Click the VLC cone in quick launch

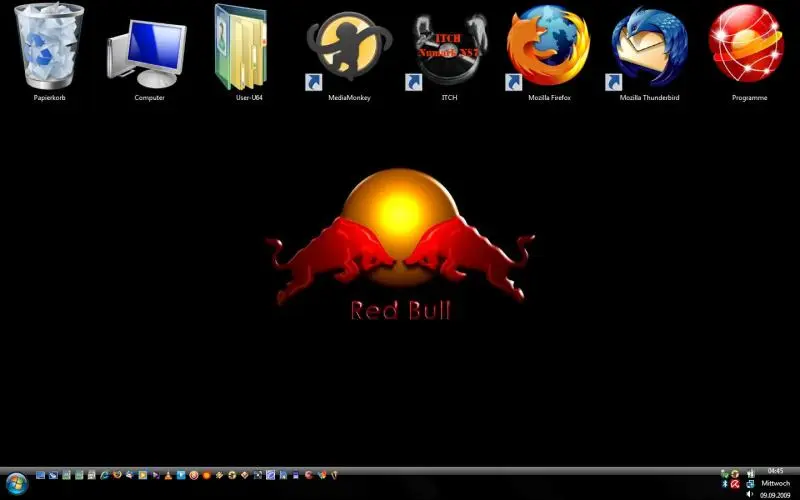click(x=168, y=474)
